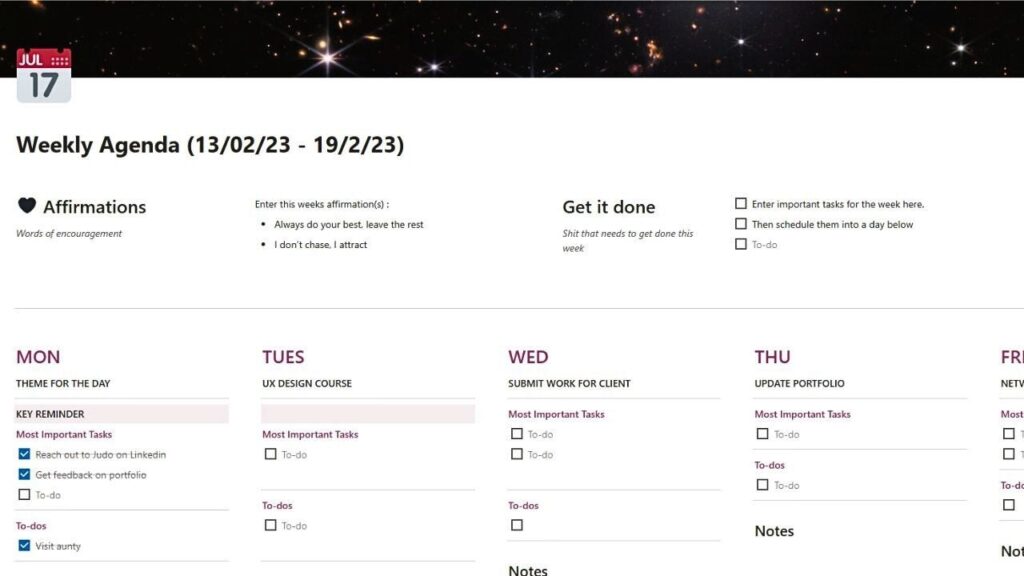This screenshot has height=576, width=1024.
Task: Uncheck the 'Reach out to Judo on LinkedIn' checkbox
Action: point(24,454)
